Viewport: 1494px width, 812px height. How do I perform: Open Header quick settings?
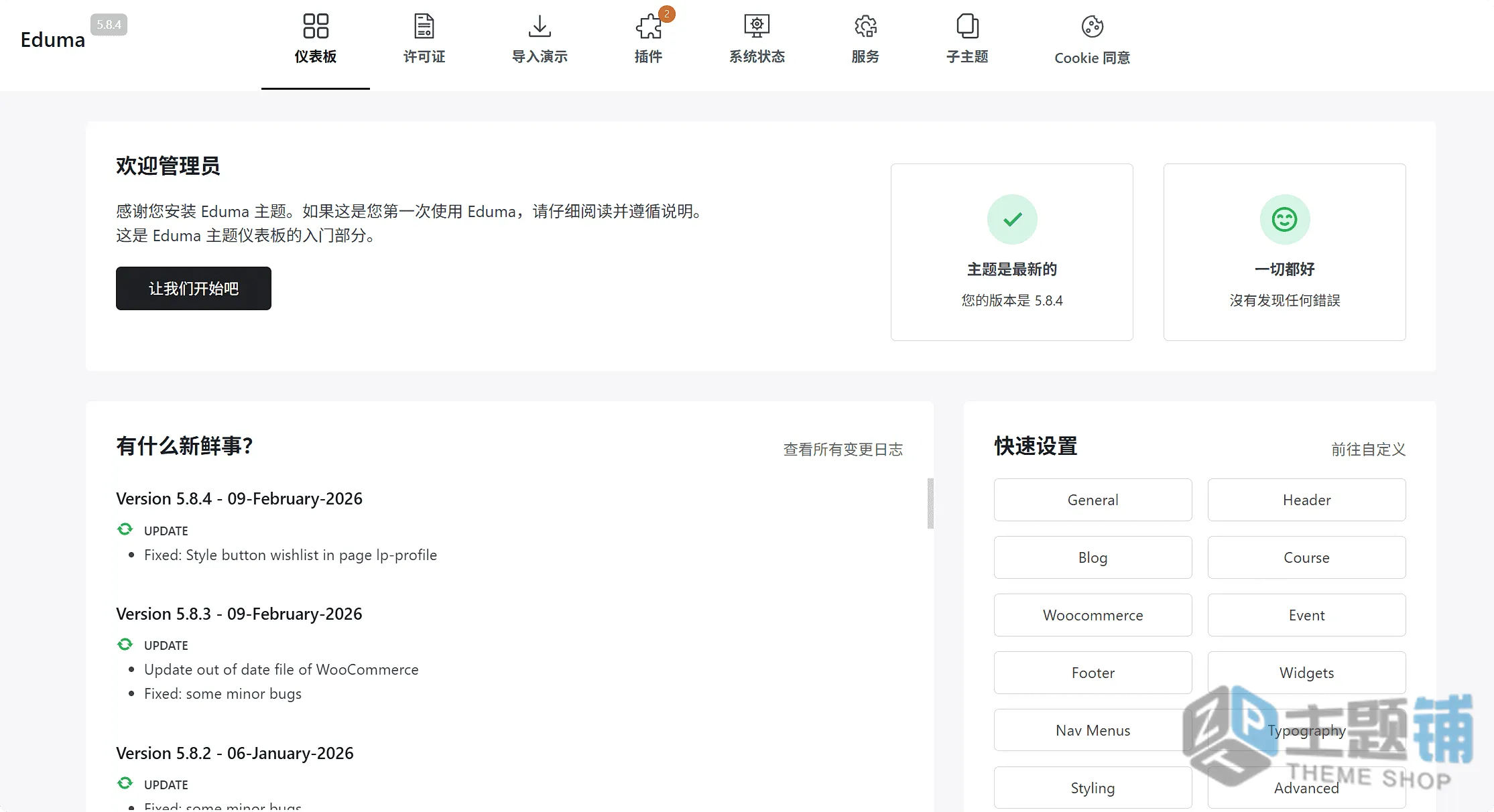point(1306,500)
